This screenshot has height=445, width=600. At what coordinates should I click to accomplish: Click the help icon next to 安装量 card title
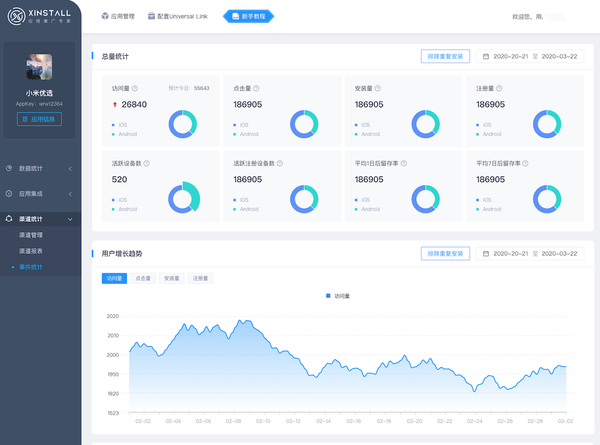378,88
